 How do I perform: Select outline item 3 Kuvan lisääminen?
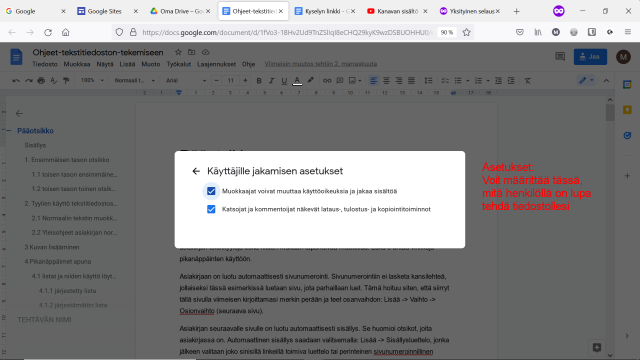[52, 247]
